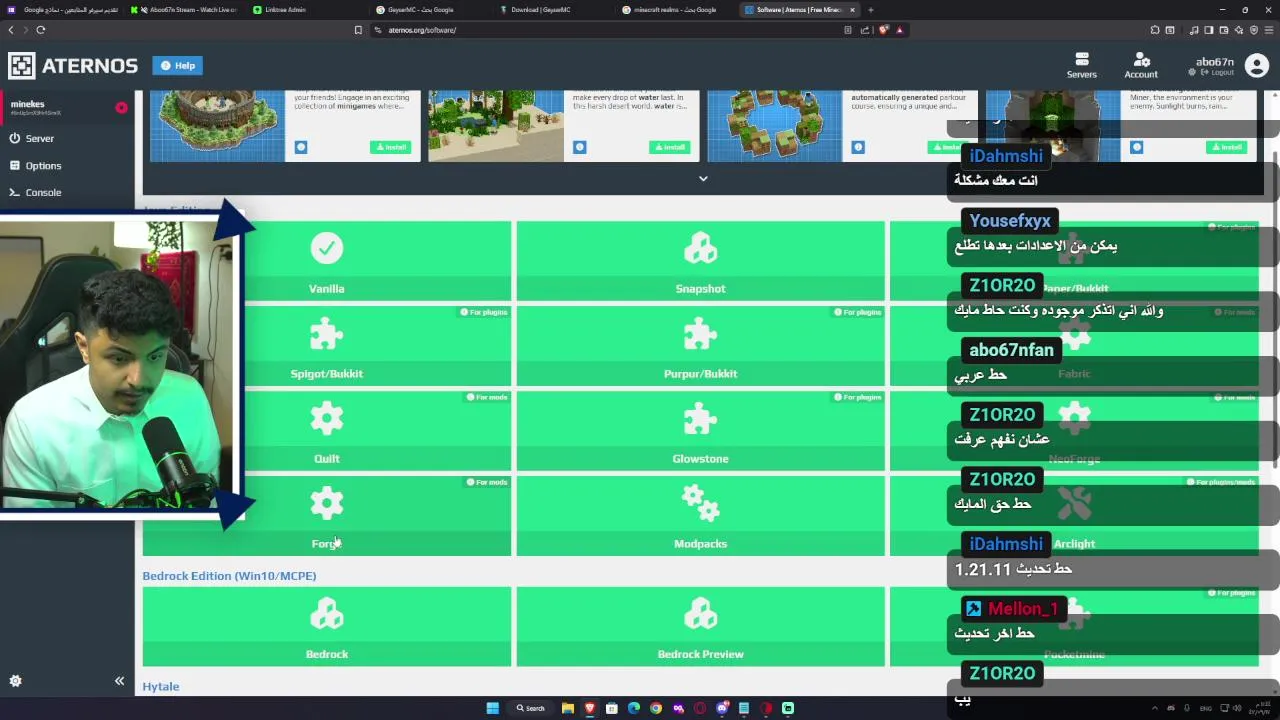The width and height of the screenshot is (1280, 720).
Task: Click the Vanilla checkmark icon
Action: 326,248
